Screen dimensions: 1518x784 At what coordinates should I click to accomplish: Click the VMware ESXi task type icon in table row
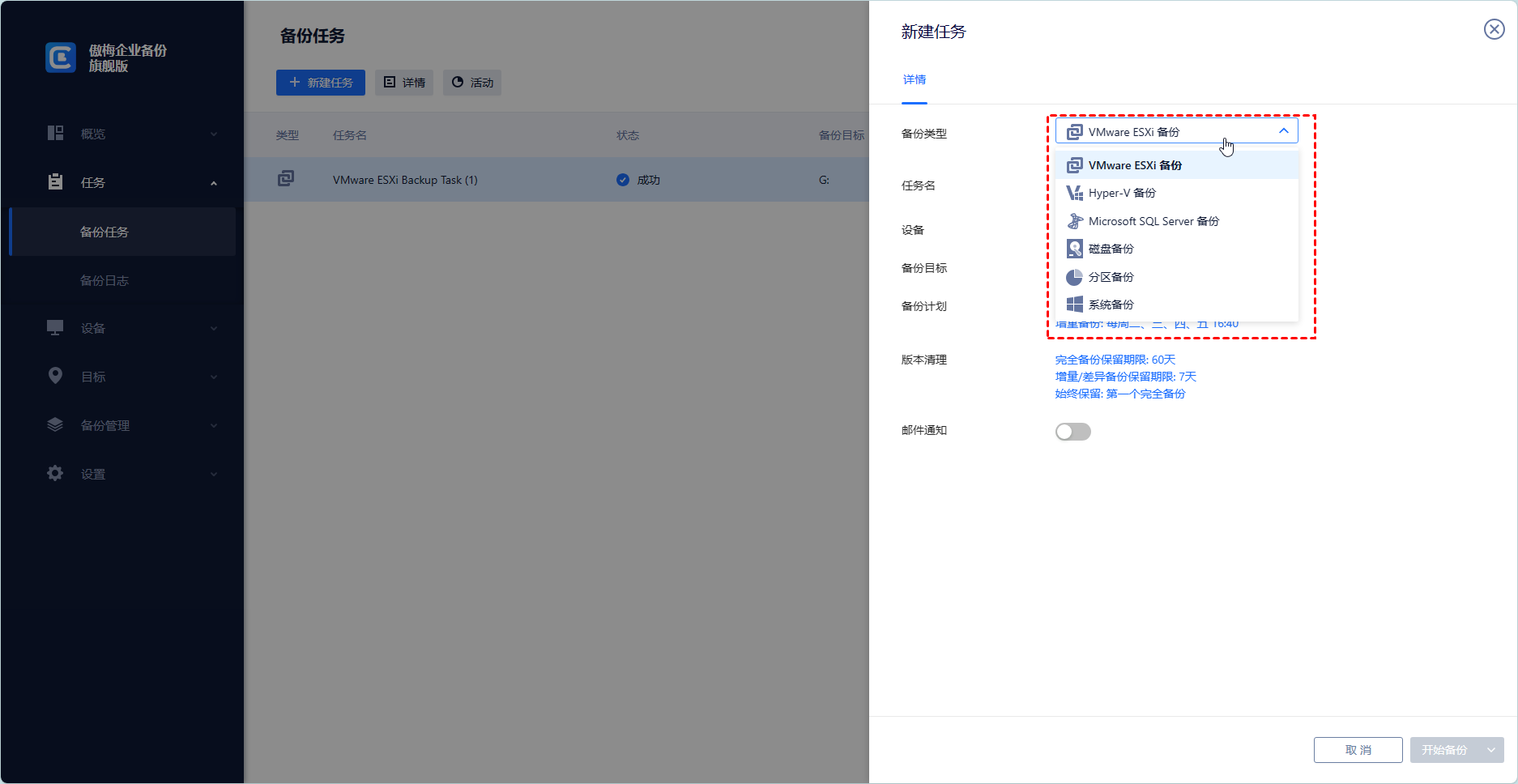point(286,179)
